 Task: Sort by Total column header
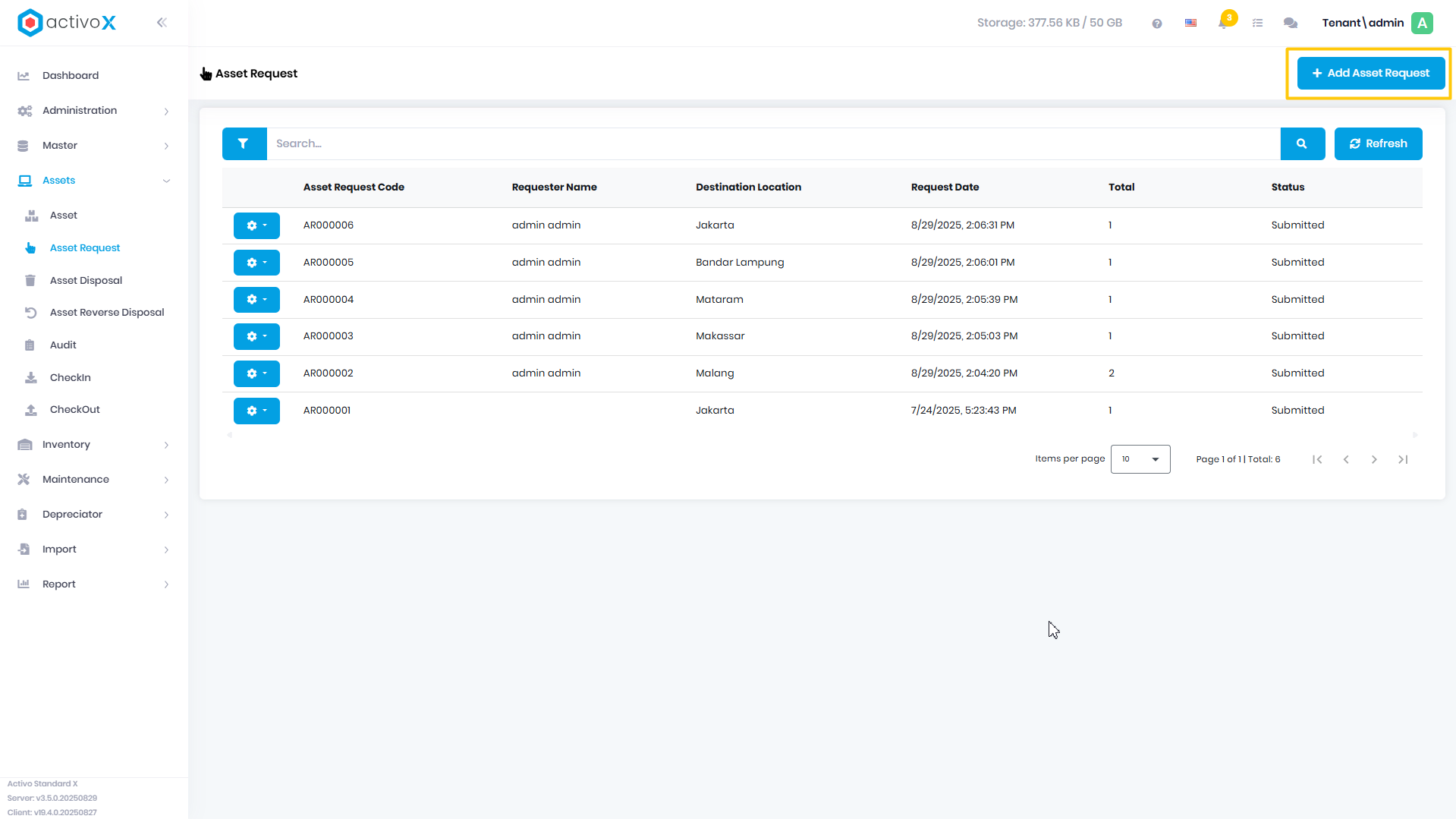[x=1121, y=187]
